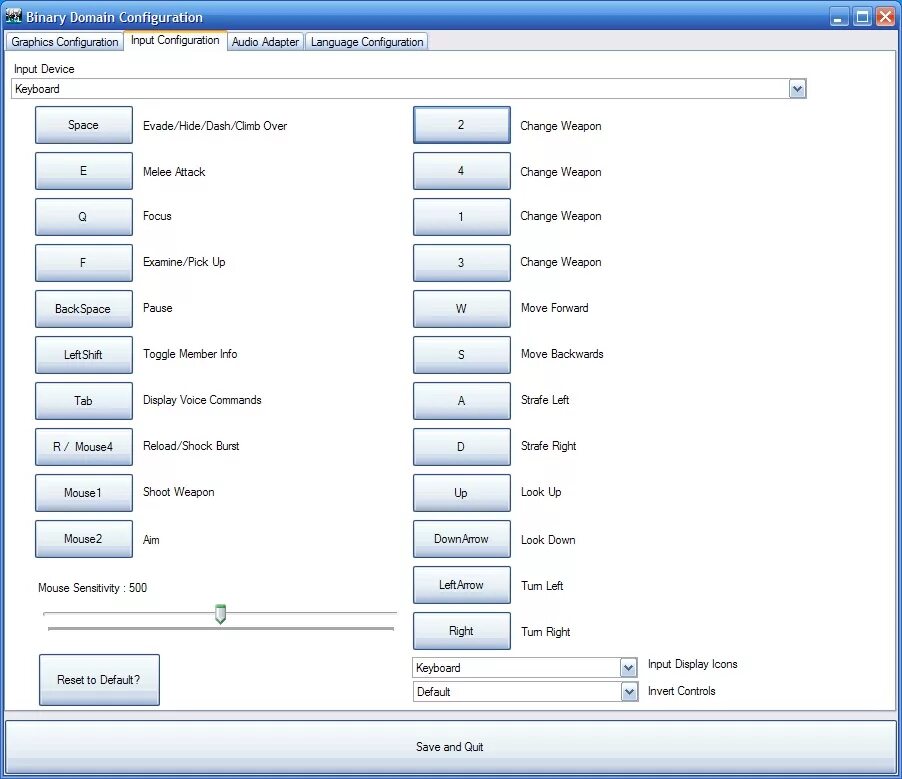The width and height of the screenshot is (902, 779).
Task: Go to the Language Configuration tab
Action: pyautogui.click(x=366, y=42)
